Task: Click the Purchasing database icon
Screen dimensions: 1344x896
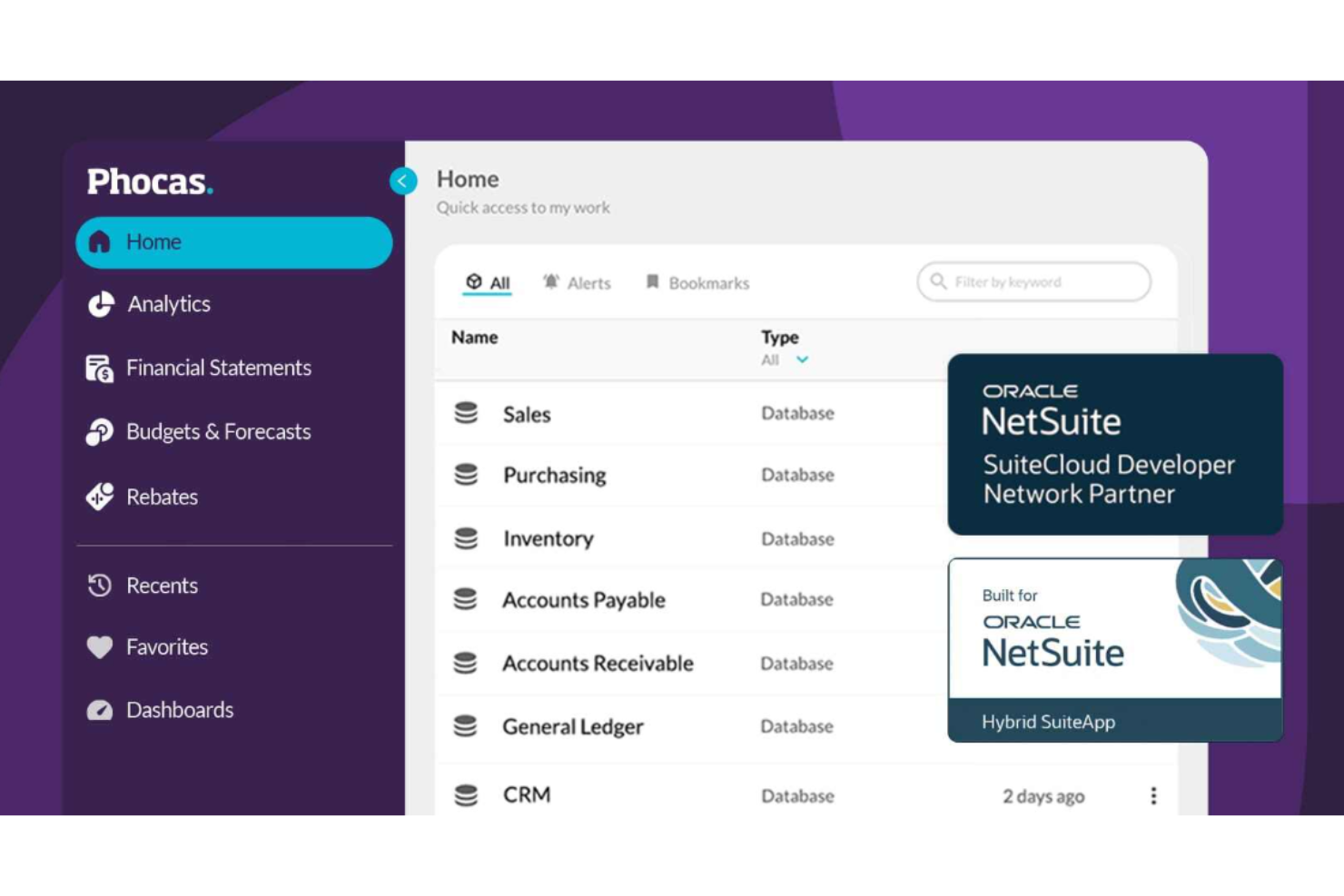Action: tap(466, 475)
